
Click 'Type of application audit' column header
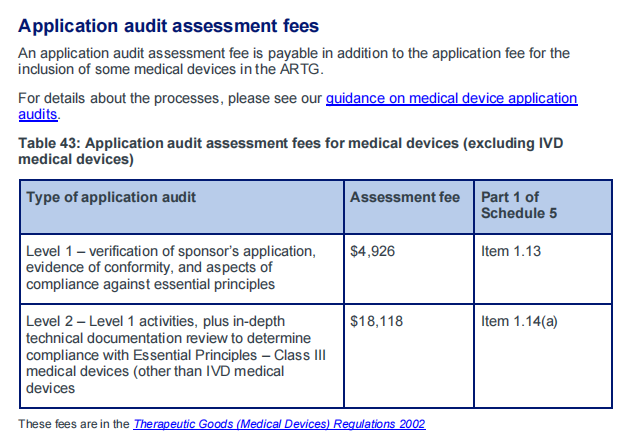pyautogui.click(x=182, y=207)
